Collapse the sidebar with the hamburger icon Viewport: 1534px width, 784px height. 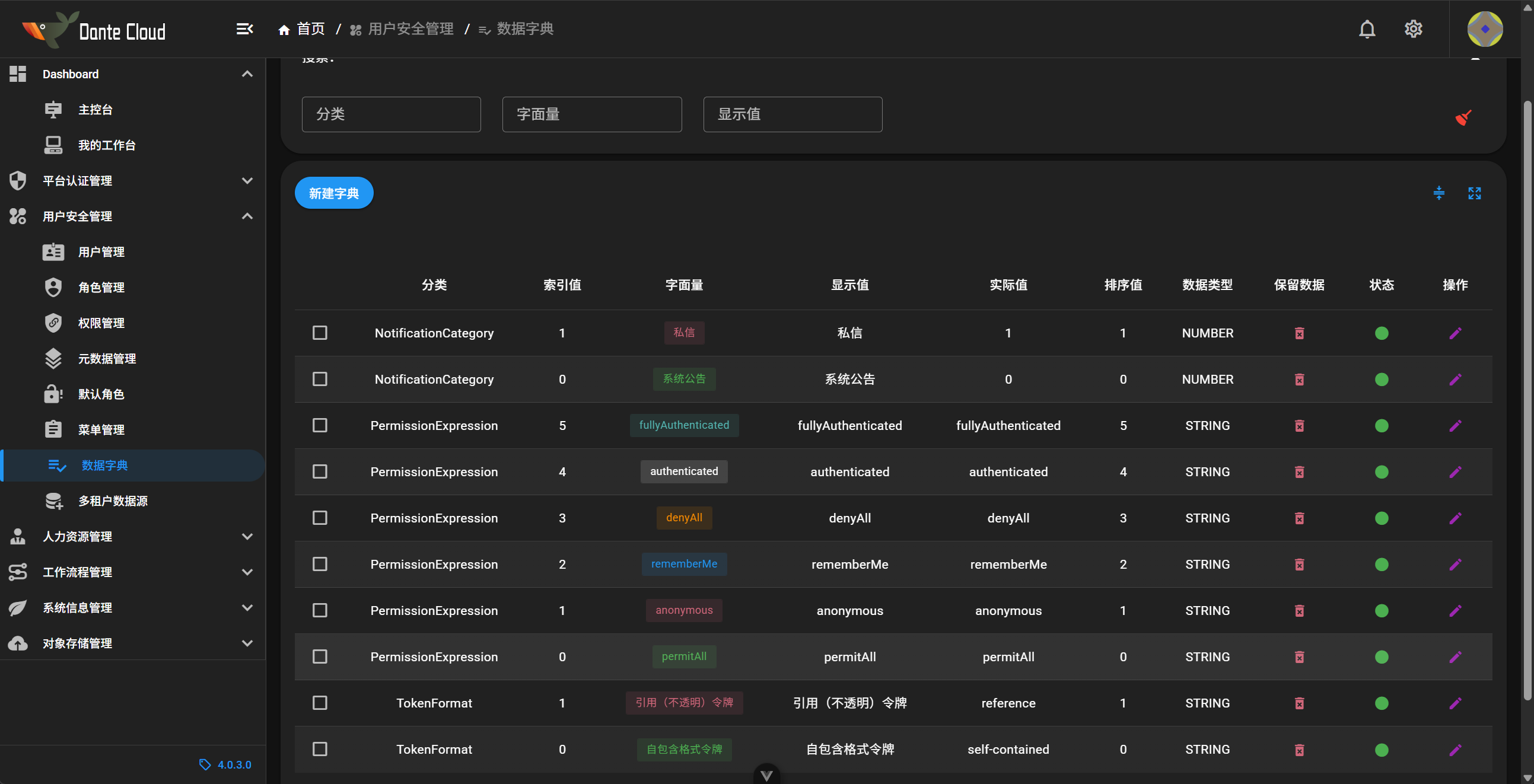tap(244, 28)
